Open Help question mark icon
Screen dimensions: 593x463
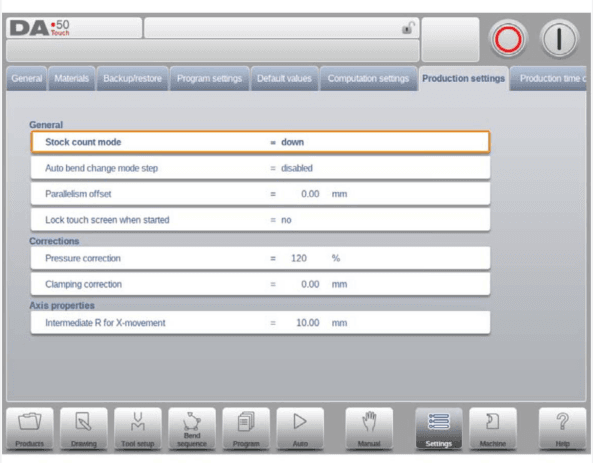562,429
